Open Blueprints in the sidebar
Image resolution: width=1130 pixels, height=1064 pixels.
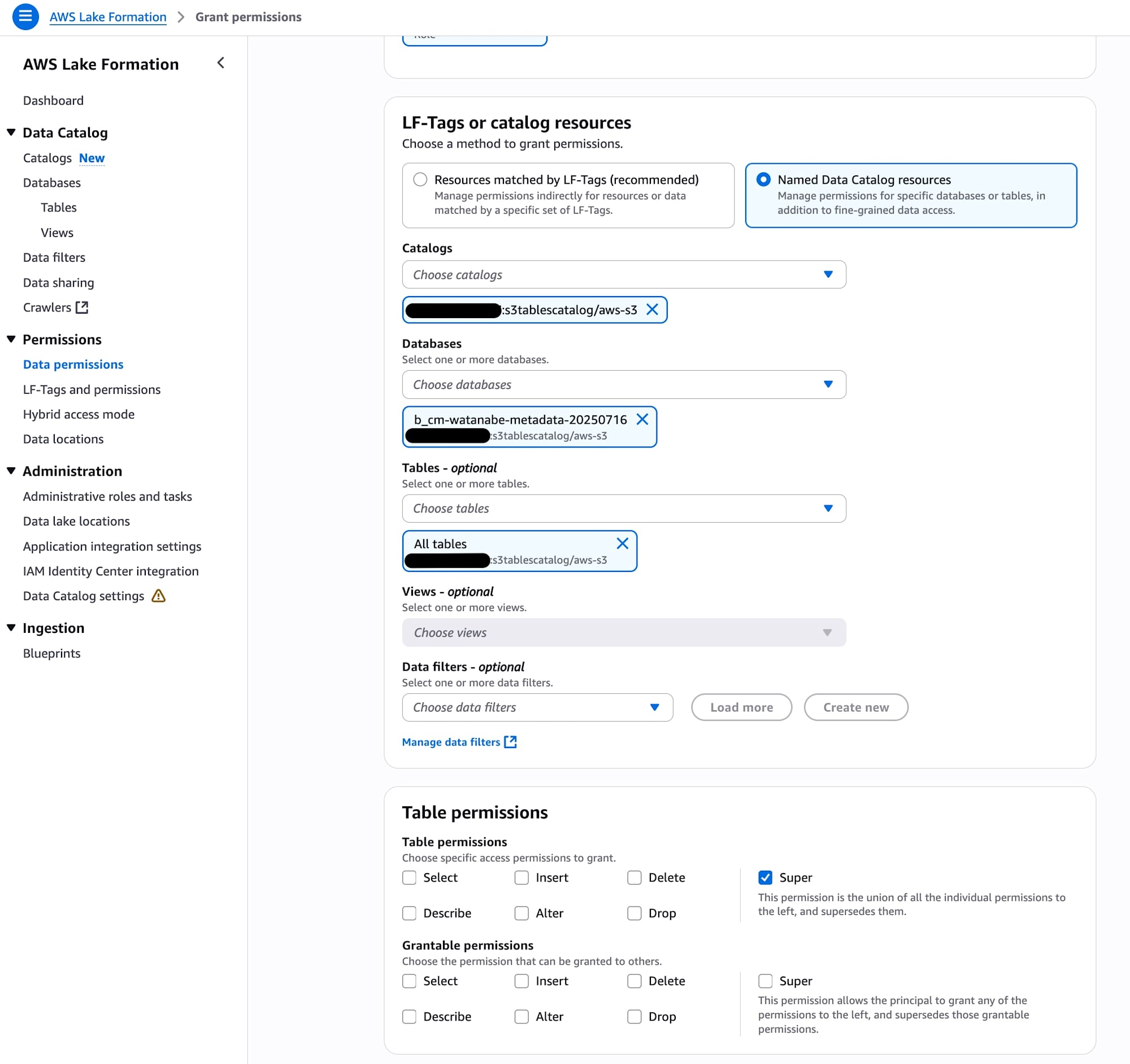[x=53, y=653]
